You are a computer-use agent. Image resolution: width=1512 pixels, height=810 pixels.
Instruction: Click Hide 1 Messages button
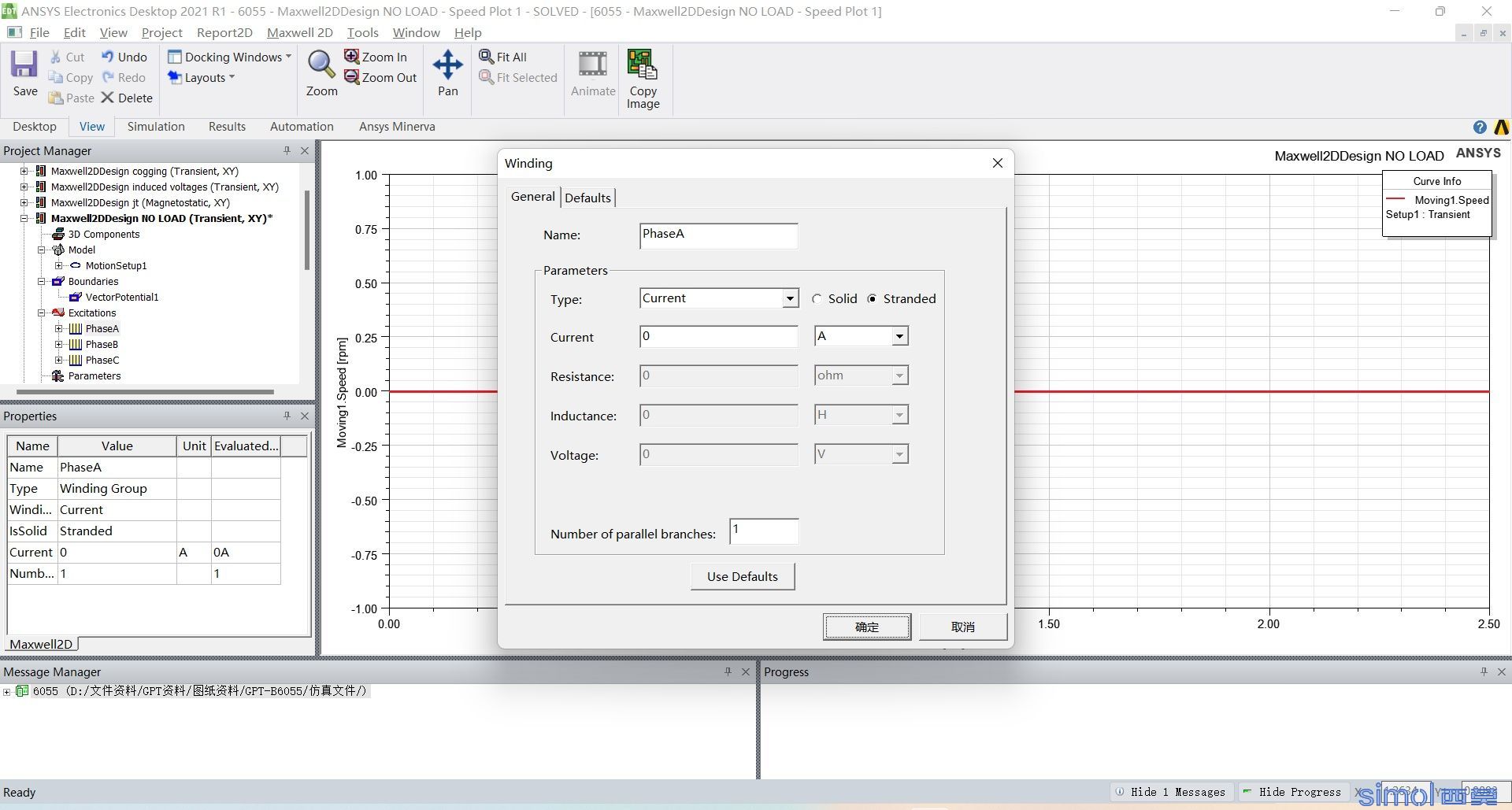click(x=1170, y=792)
